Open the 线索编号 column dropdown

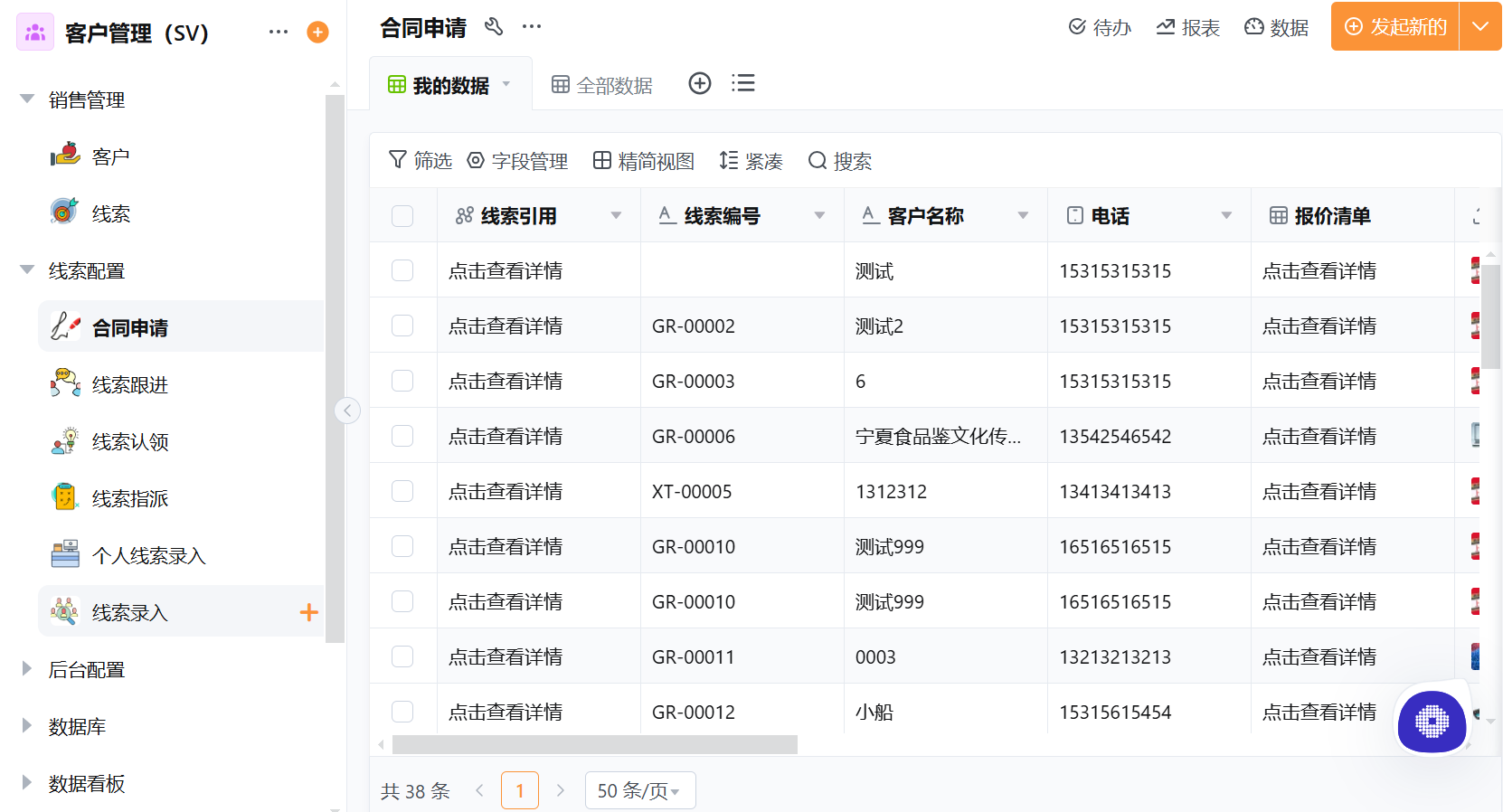pyautogui.click(x=819, y=215)
